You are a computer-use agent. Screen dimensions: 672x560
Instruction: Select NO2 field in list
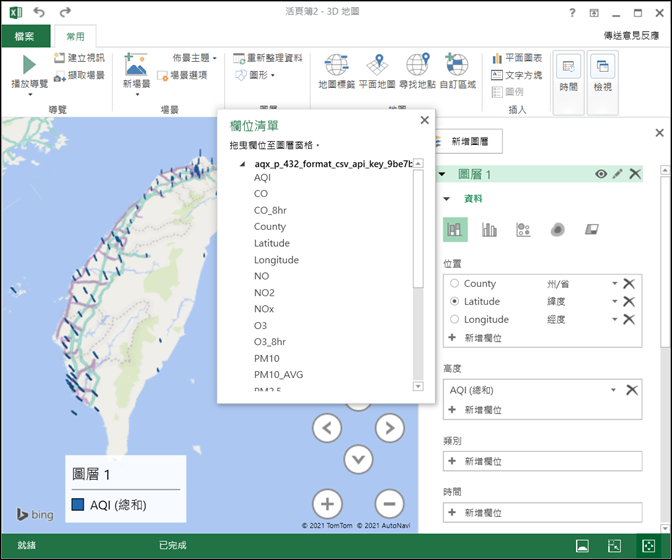pyautogui.click(x=264, y=293)
